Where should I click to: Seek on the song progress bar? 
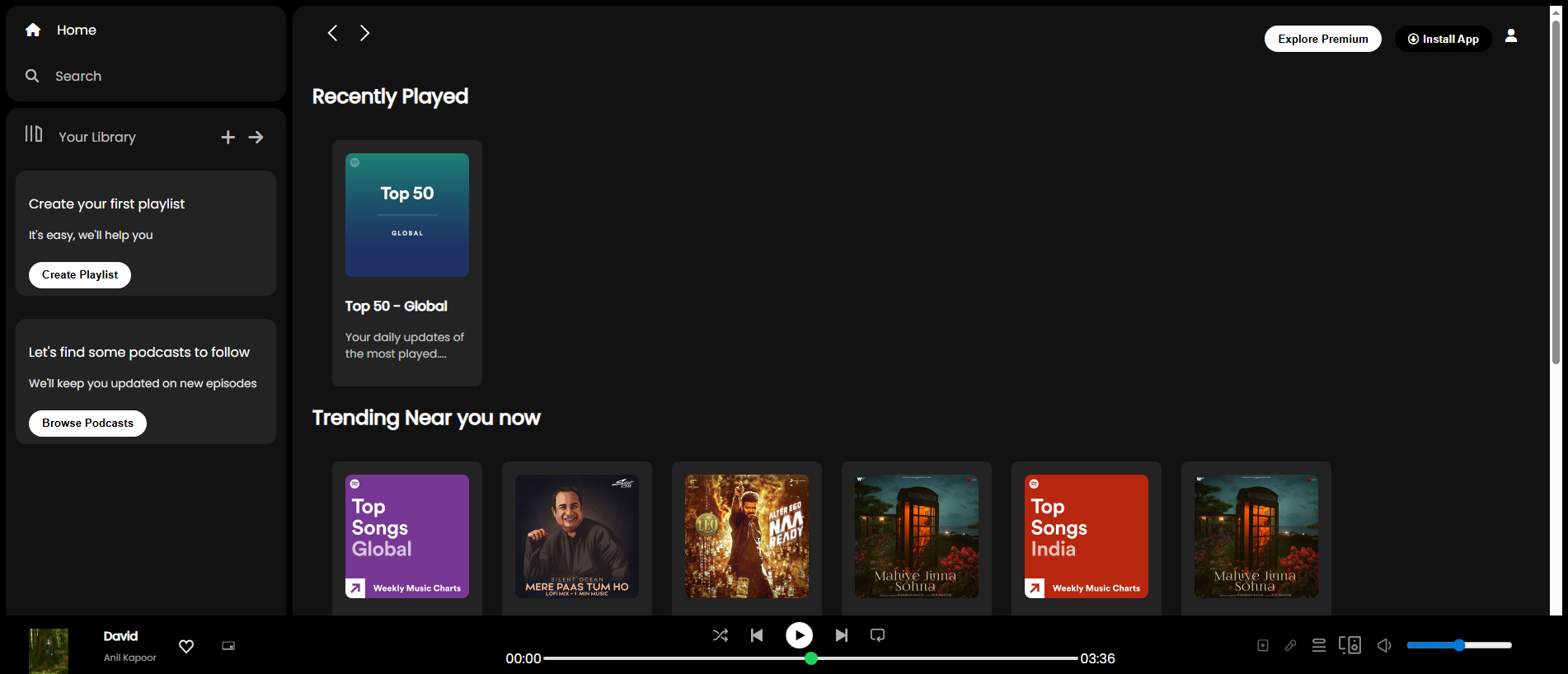pyautogui.click(x=811, y=658)
